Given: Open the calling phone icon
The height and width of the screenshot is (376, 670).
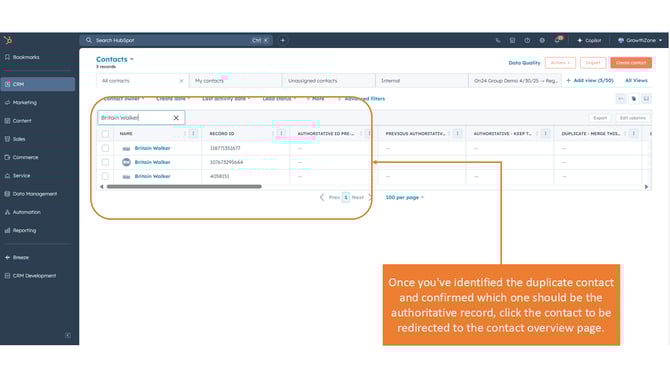Looking at the screenshot, I should pos(498,40).
